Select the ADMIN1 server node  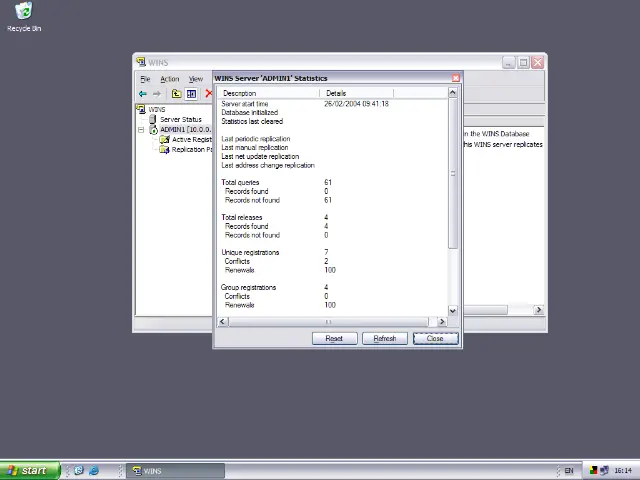[x=185, y=129]
